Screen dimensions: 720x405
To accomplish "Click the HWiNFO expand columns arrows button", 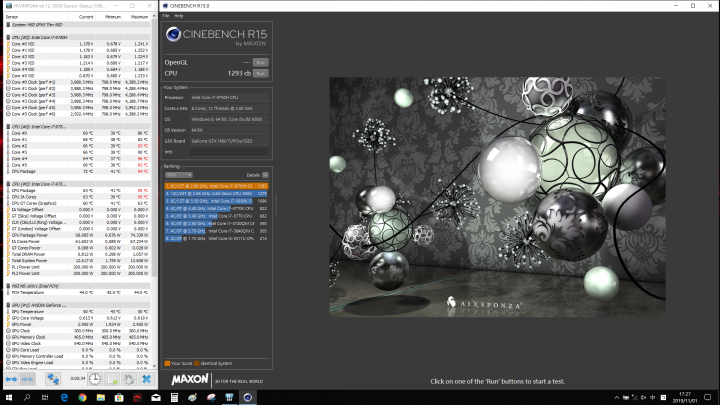I will pos(13,379).
